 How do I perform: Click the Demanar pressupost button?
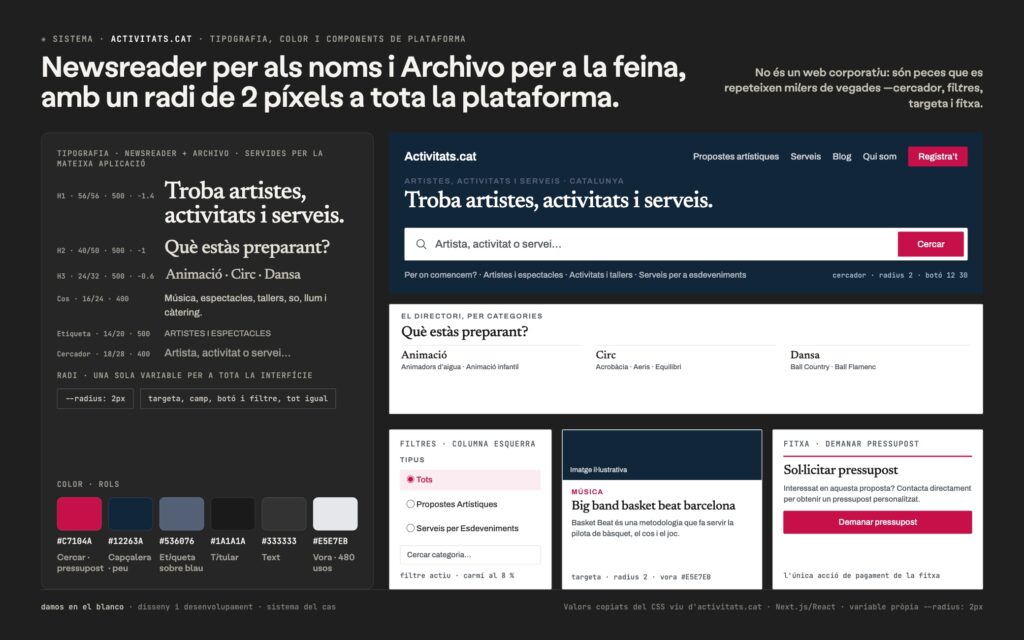coord(878,522)
